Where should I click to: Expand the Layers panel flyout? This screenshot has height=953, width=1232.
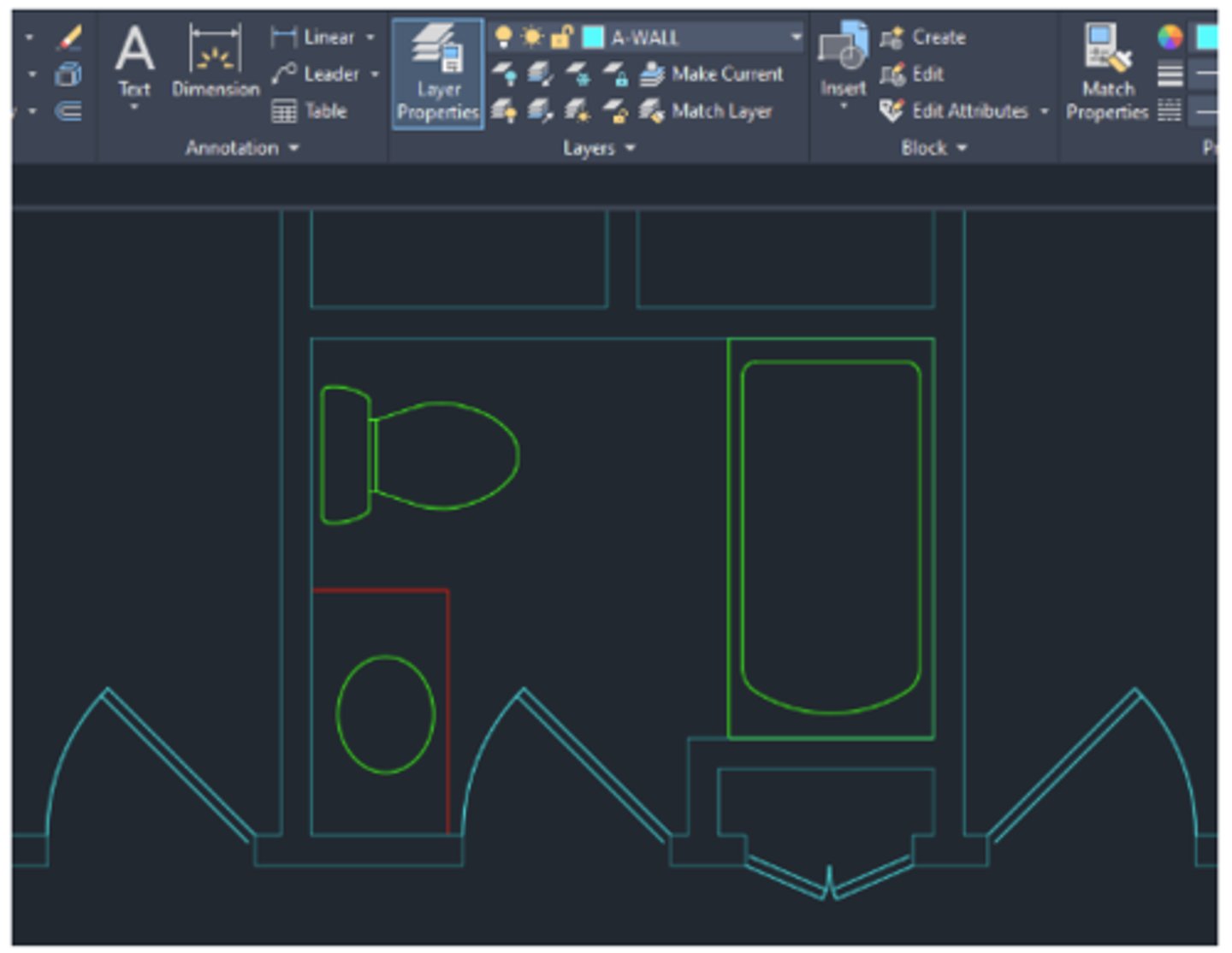pos(599,148)
